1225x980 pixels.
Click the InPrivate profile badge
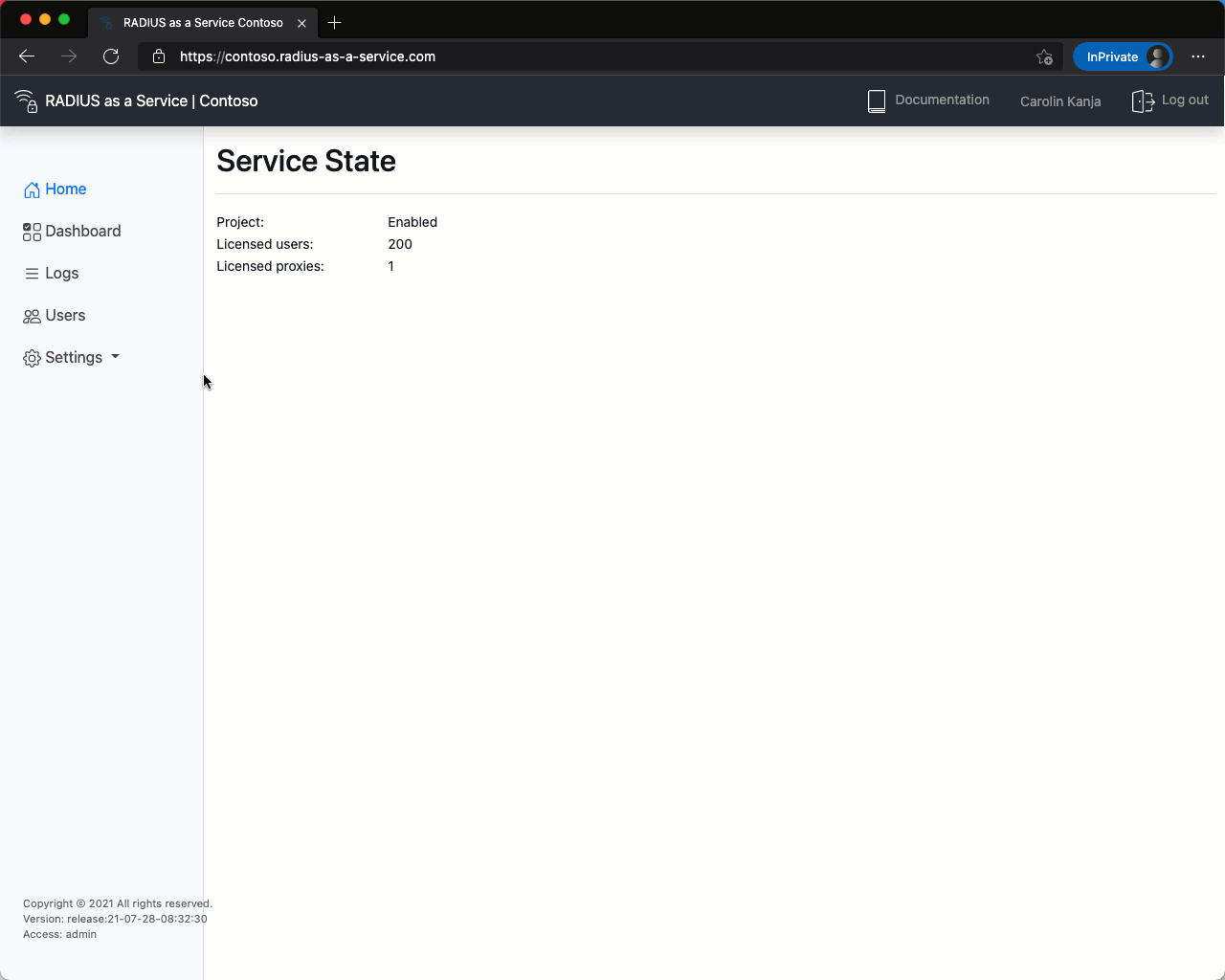[1123, 56]
